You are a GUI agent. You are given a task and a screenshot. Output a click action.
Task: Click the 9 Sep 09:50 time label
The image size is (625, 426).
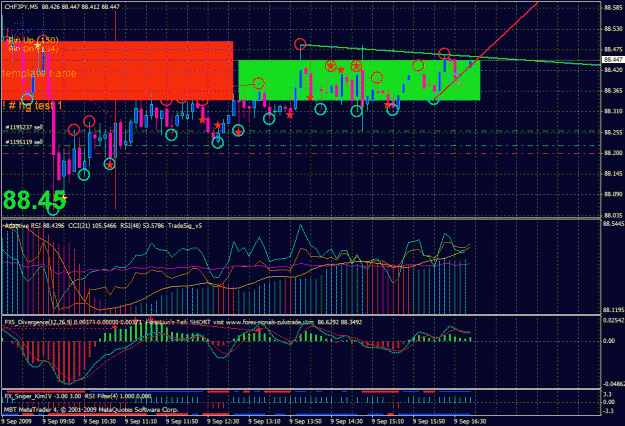click(59, 421)
